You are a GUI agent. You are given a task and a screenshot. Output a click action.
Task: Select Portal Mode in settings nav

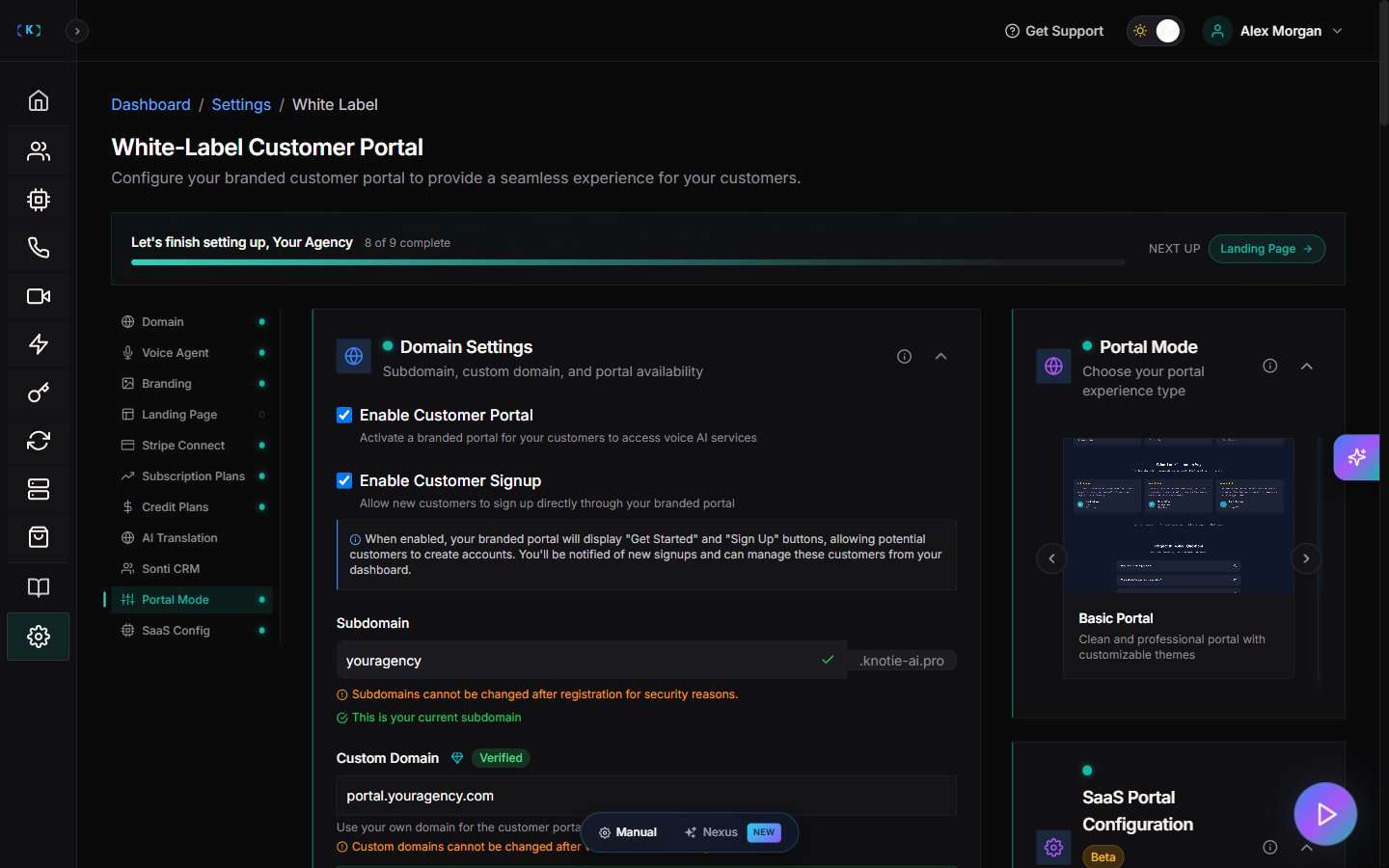pos(192,600)
